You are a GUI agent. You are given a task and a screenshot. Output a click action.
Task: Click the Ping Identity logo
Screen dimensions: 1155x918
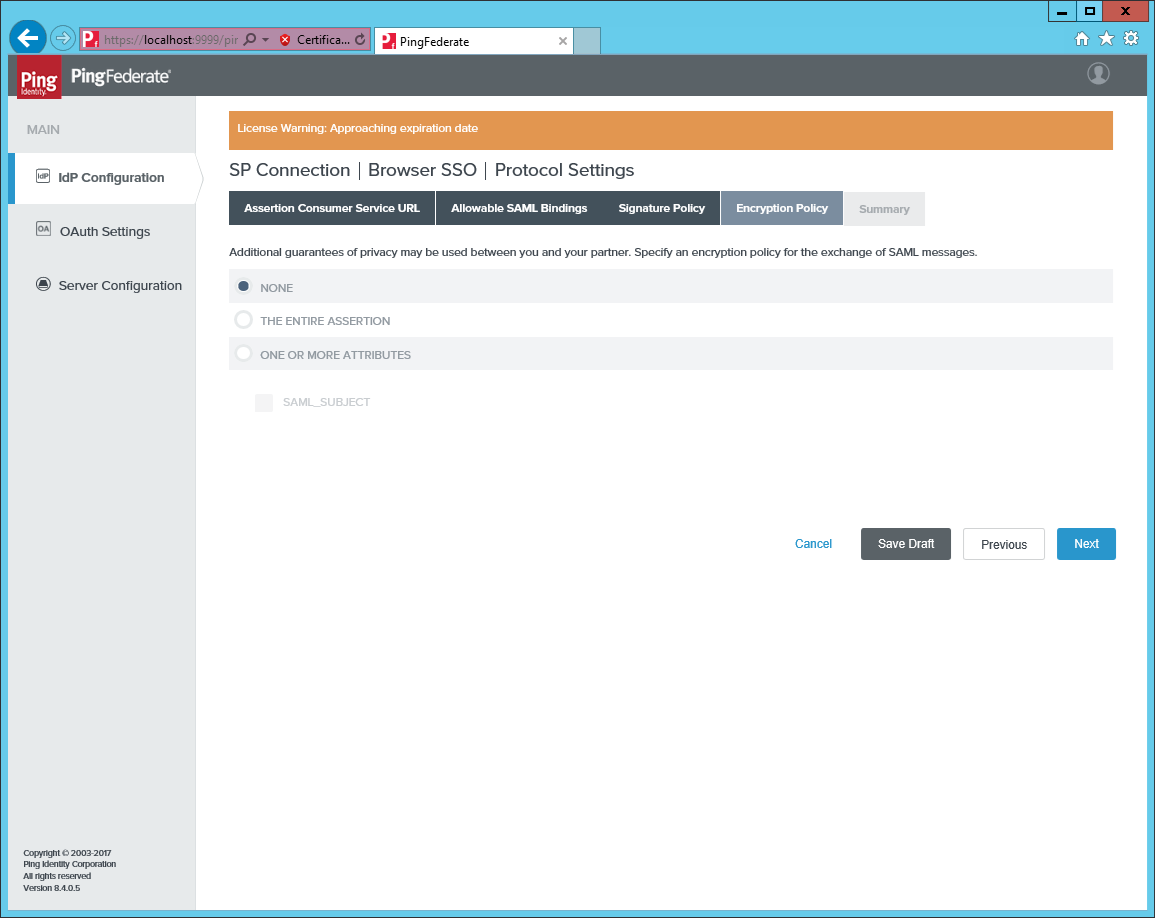click(x=38, y=77)
